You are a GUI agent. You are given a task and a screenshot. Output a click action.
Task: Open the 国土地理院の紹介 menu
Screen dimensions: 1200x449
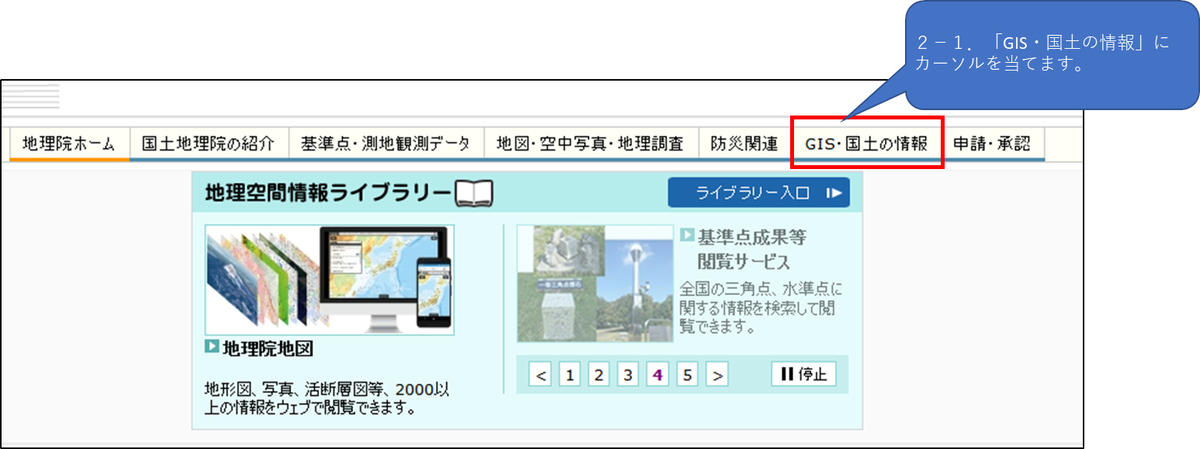point(209,143)
